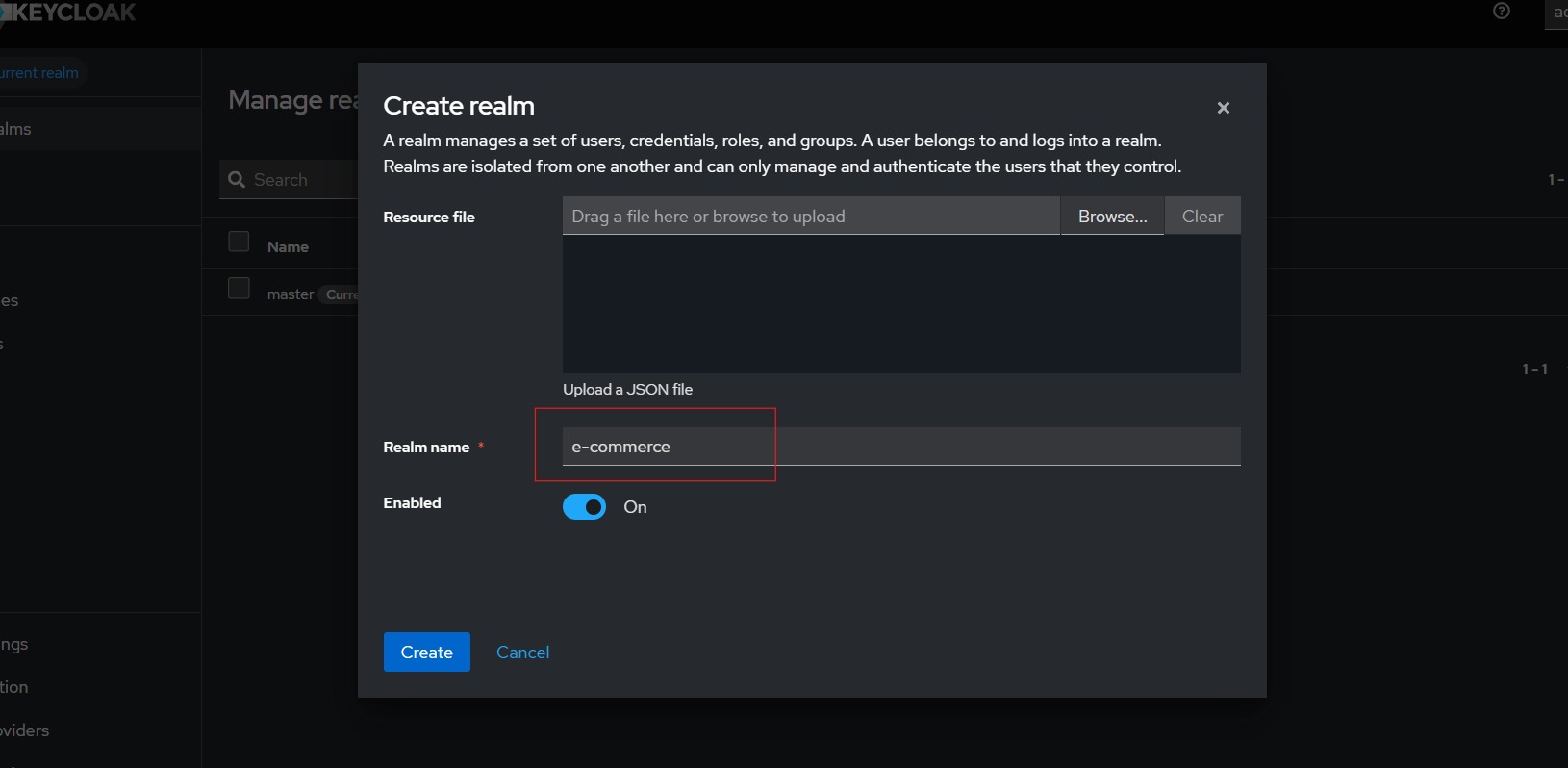
Task: Click the Keycloak logo in the header
Action: pos(69,13)
